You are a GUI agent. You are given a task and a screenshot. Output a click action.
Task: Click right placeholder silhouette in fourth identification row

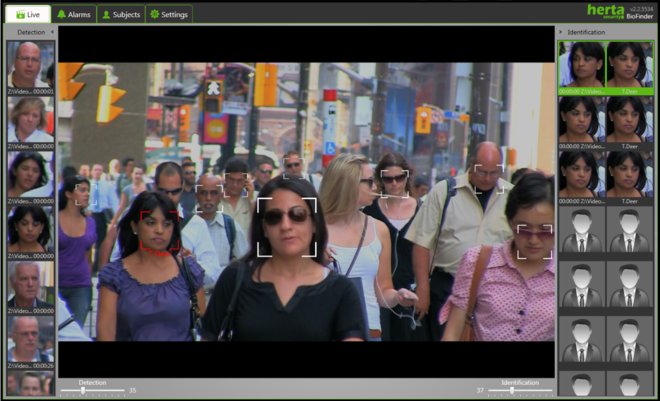point(630,230)
